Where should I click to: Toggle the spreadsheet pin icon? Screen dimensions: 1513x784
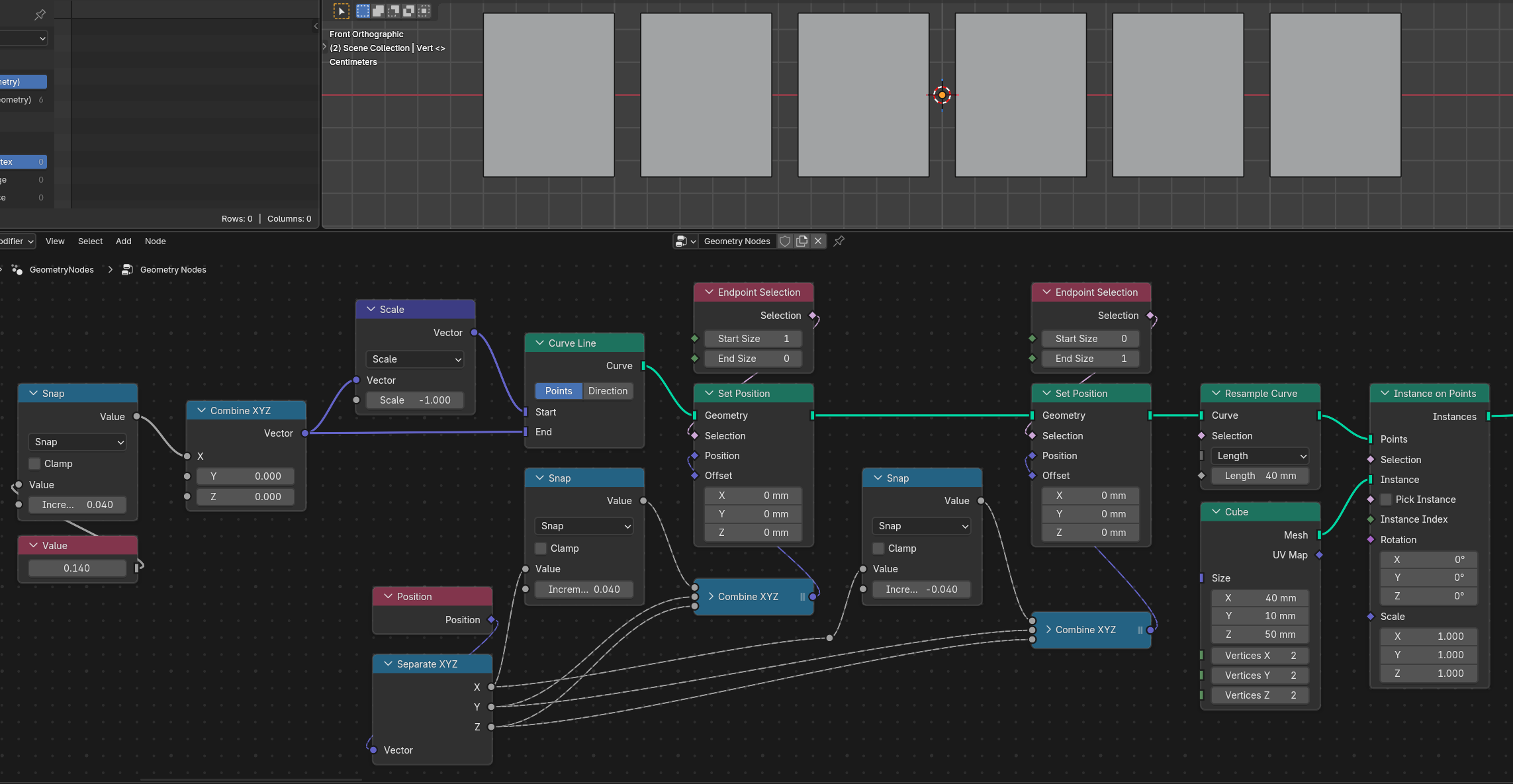[40, 15]
